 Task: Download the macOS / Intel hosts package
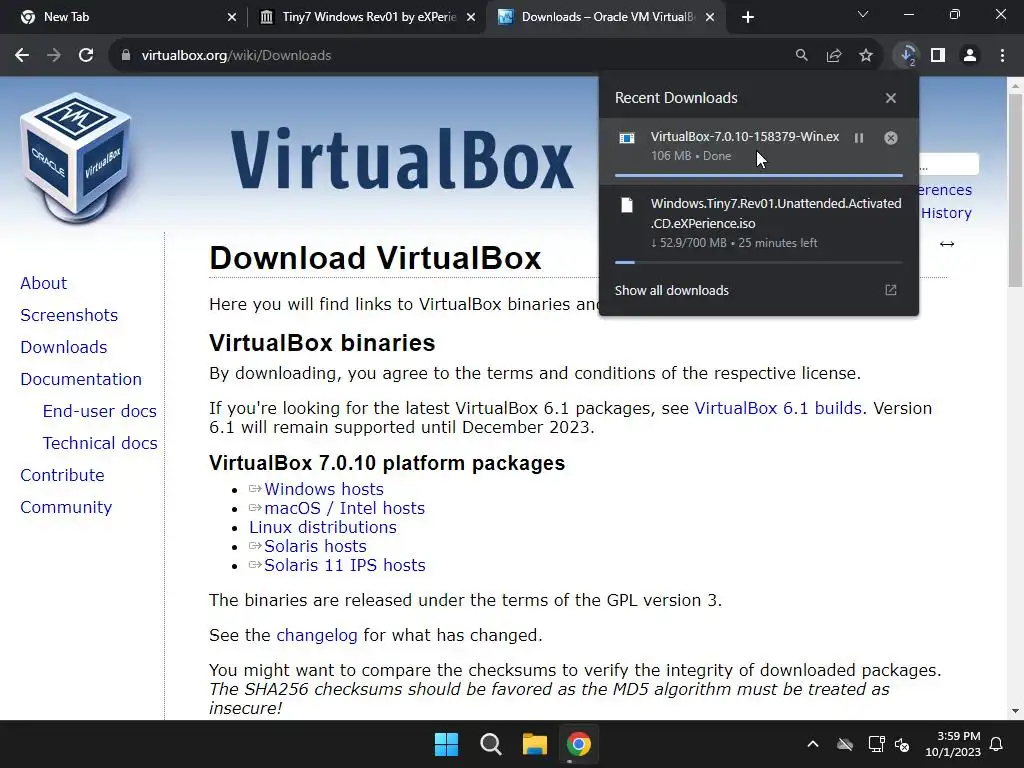pos(344,508)
